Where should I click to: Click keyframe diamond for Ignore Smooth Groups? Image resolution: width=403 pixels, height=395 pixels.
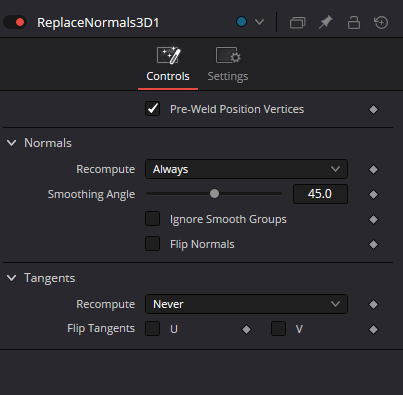(x=373, y=219)
